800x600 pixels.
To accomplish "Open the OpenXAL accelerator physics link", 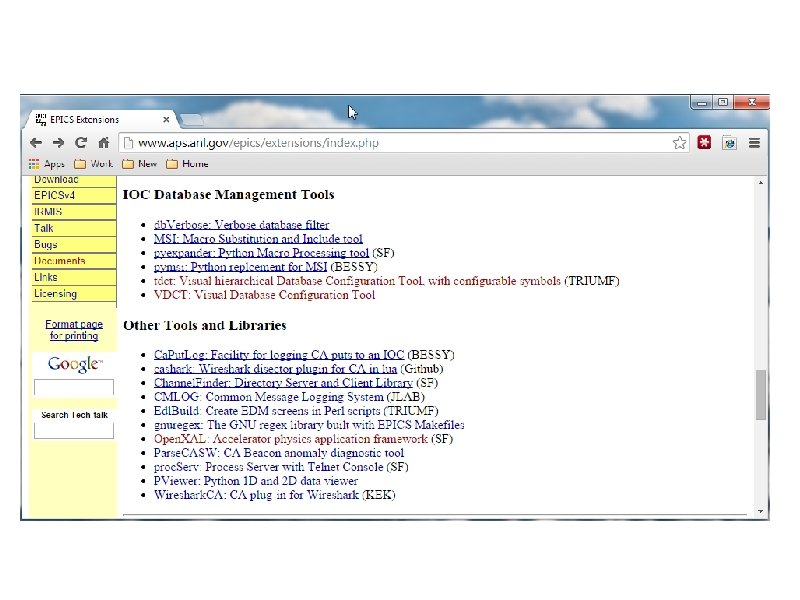I will click(291, 439).
